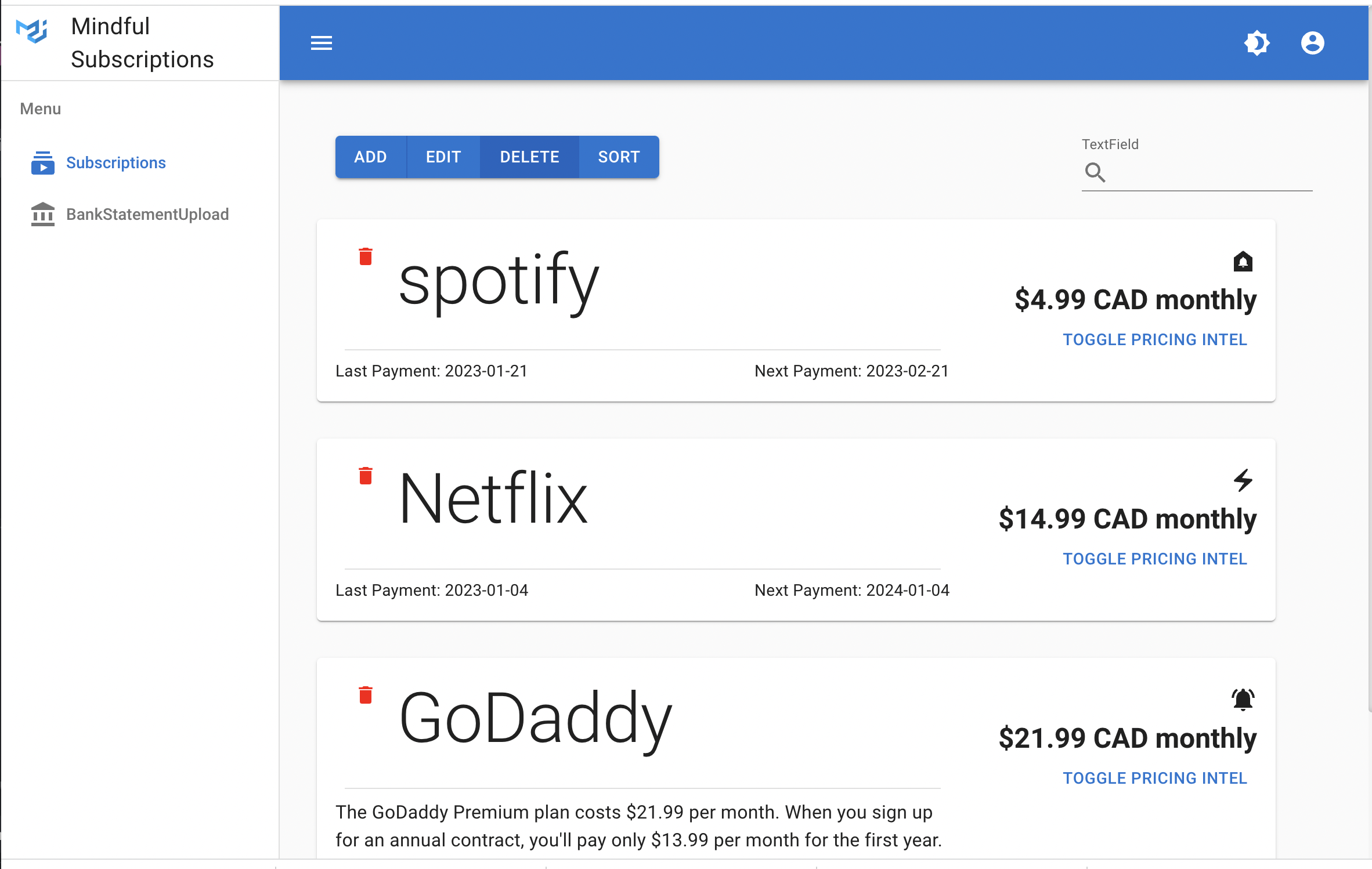Focus the TextField search input
The width and height of the screenshot is (1372, 869).
[1210, 173]
